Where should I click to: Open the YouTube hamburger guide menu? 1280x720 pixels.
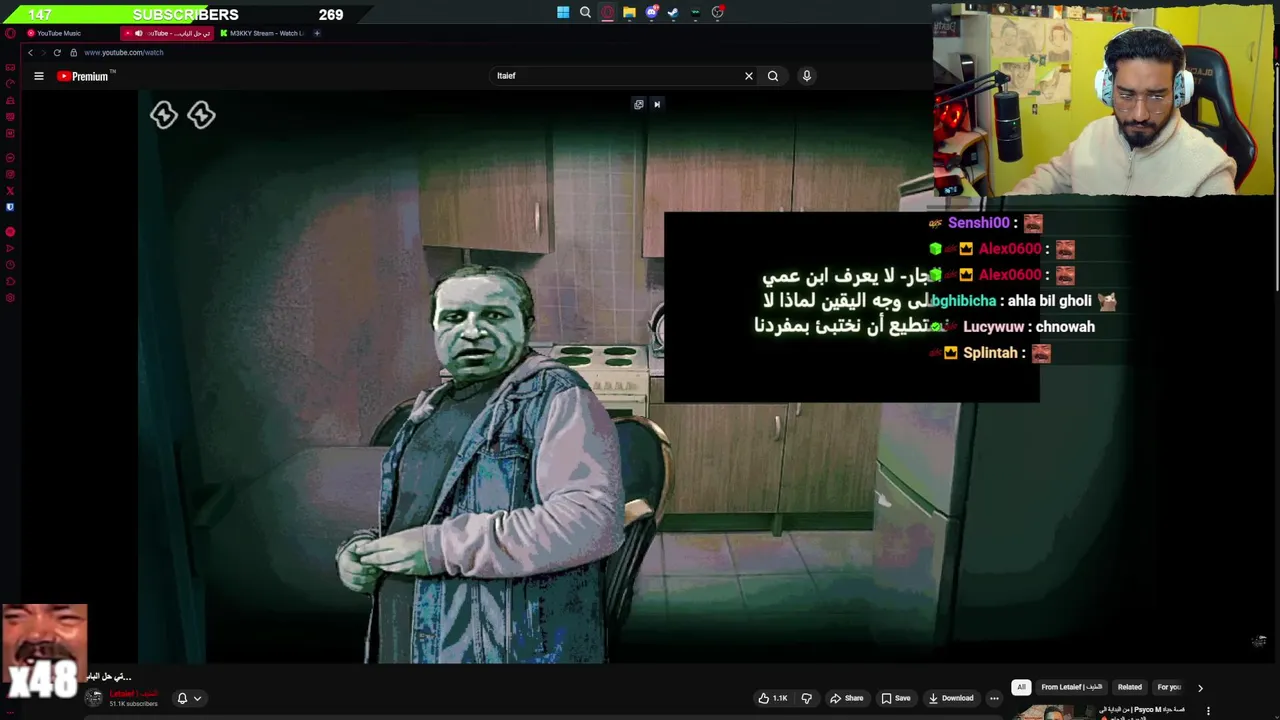coord(39,76)
